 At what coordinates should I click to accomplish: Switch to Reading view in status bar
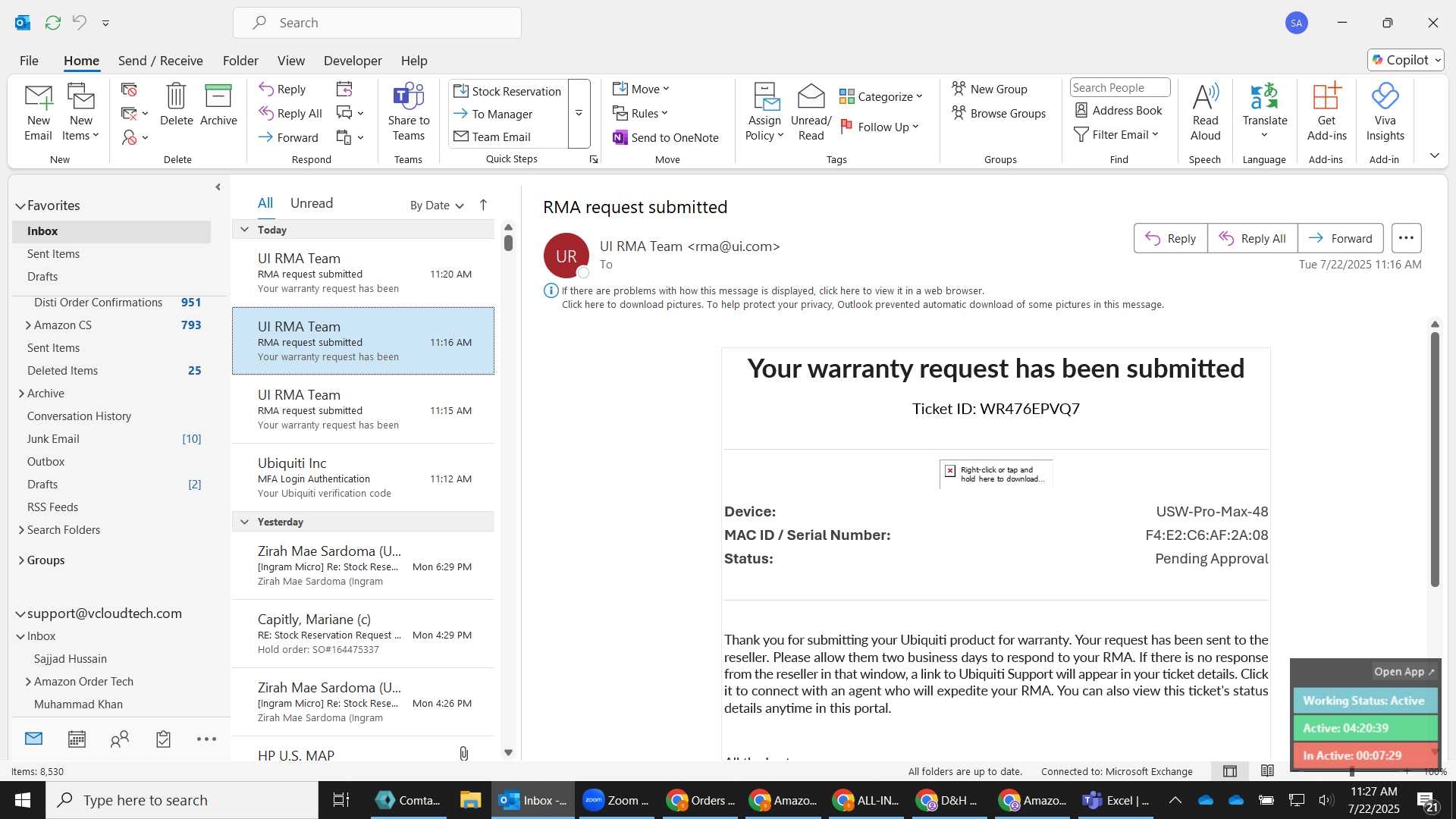tap(1267, 771)
